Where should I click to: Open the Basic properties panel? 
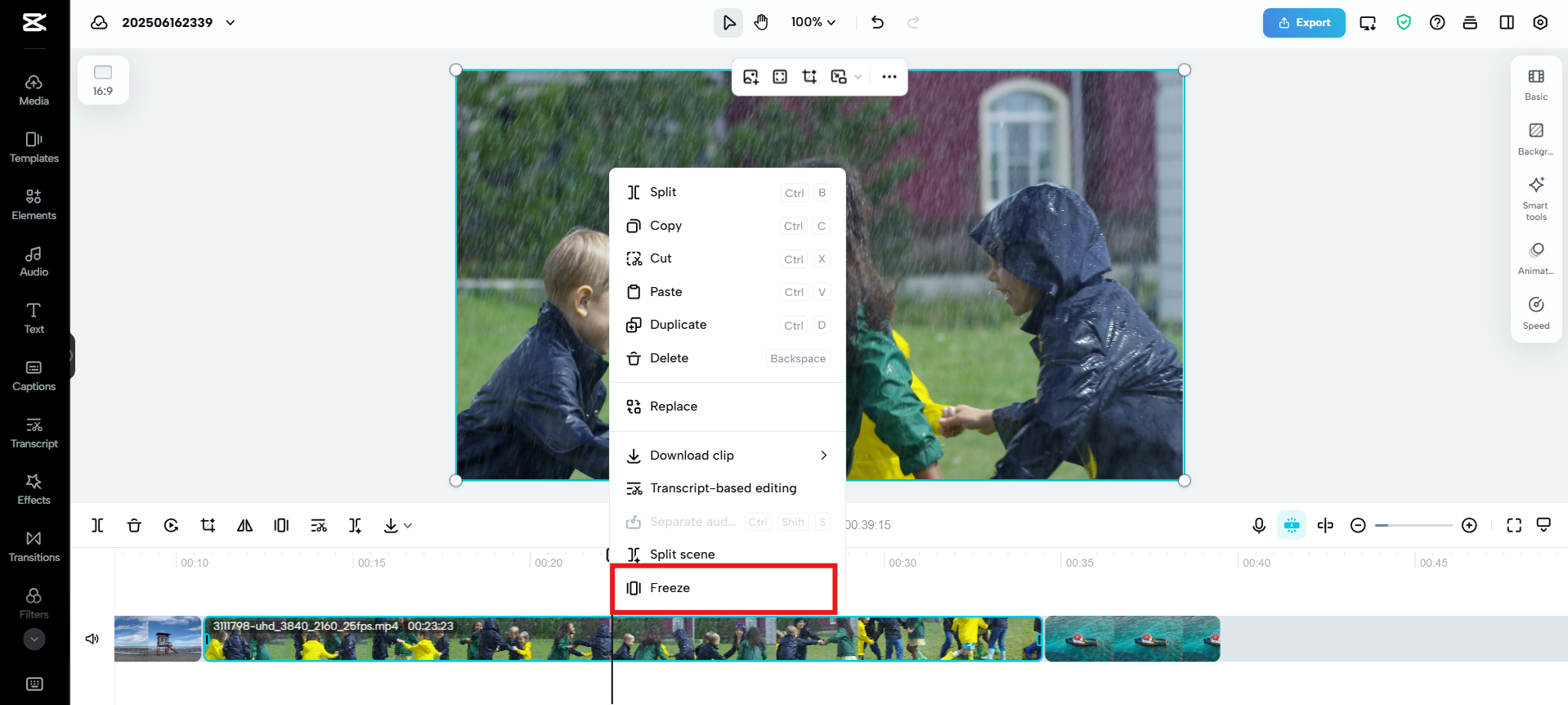1536,84
